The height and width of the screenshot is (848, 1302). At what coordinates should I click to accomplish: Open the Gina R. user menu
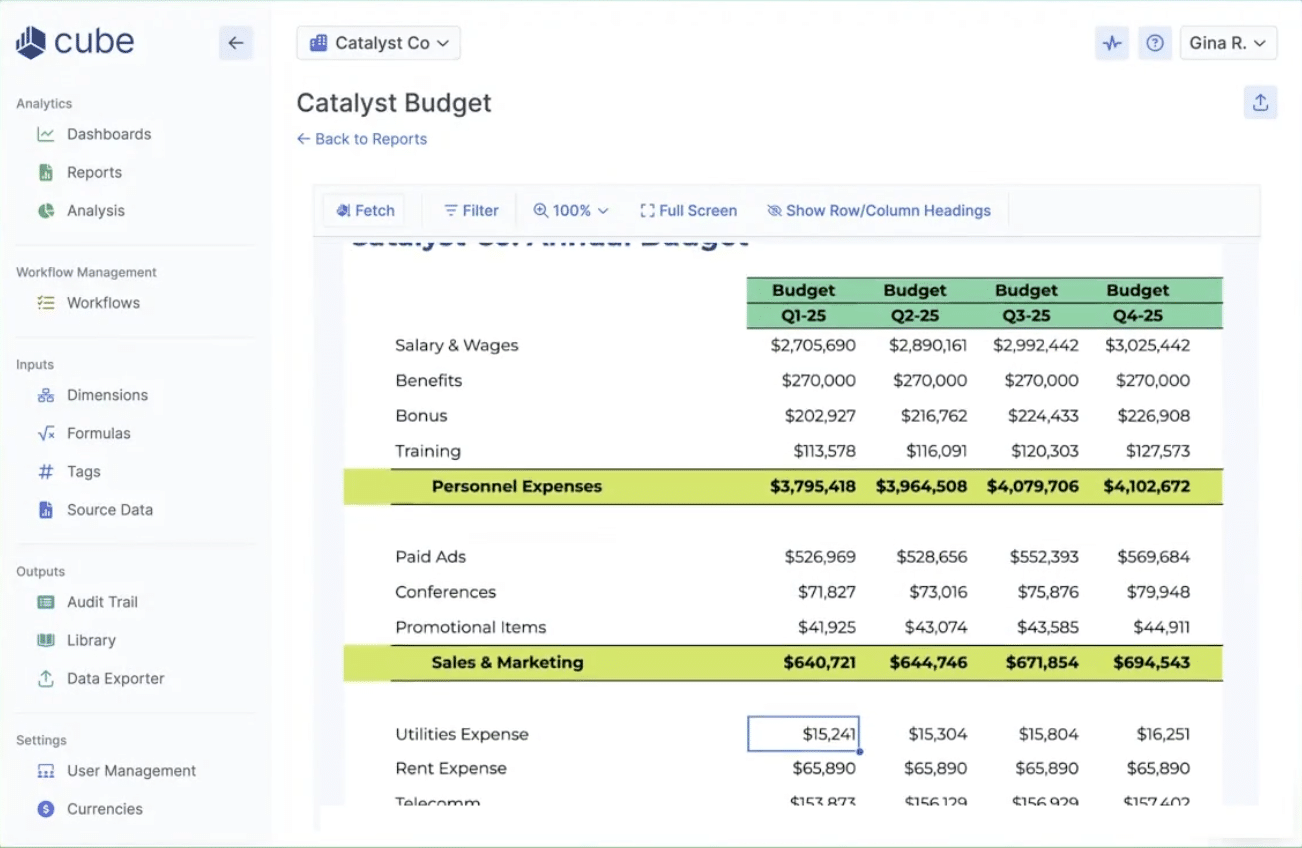[x=1228, y=43]
